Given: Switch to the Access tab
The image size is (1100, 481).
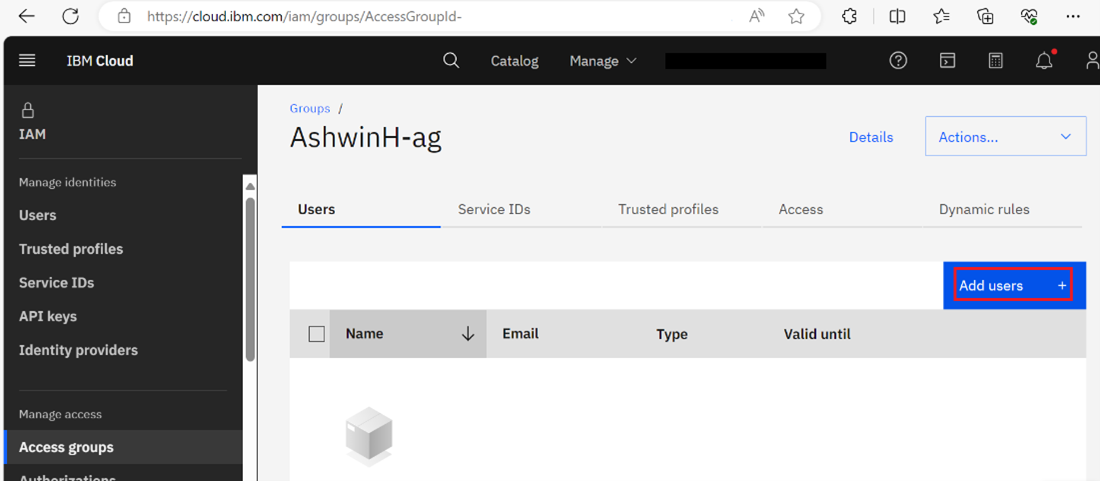Looking at the screenshot, I should (x=842, y=210).
